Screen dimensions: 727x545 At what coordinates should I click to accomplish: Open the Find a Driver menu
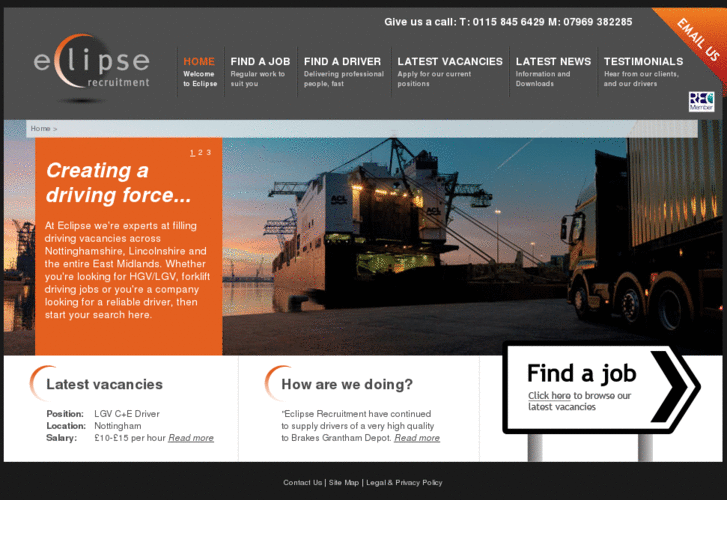click(x=344, y=72)
